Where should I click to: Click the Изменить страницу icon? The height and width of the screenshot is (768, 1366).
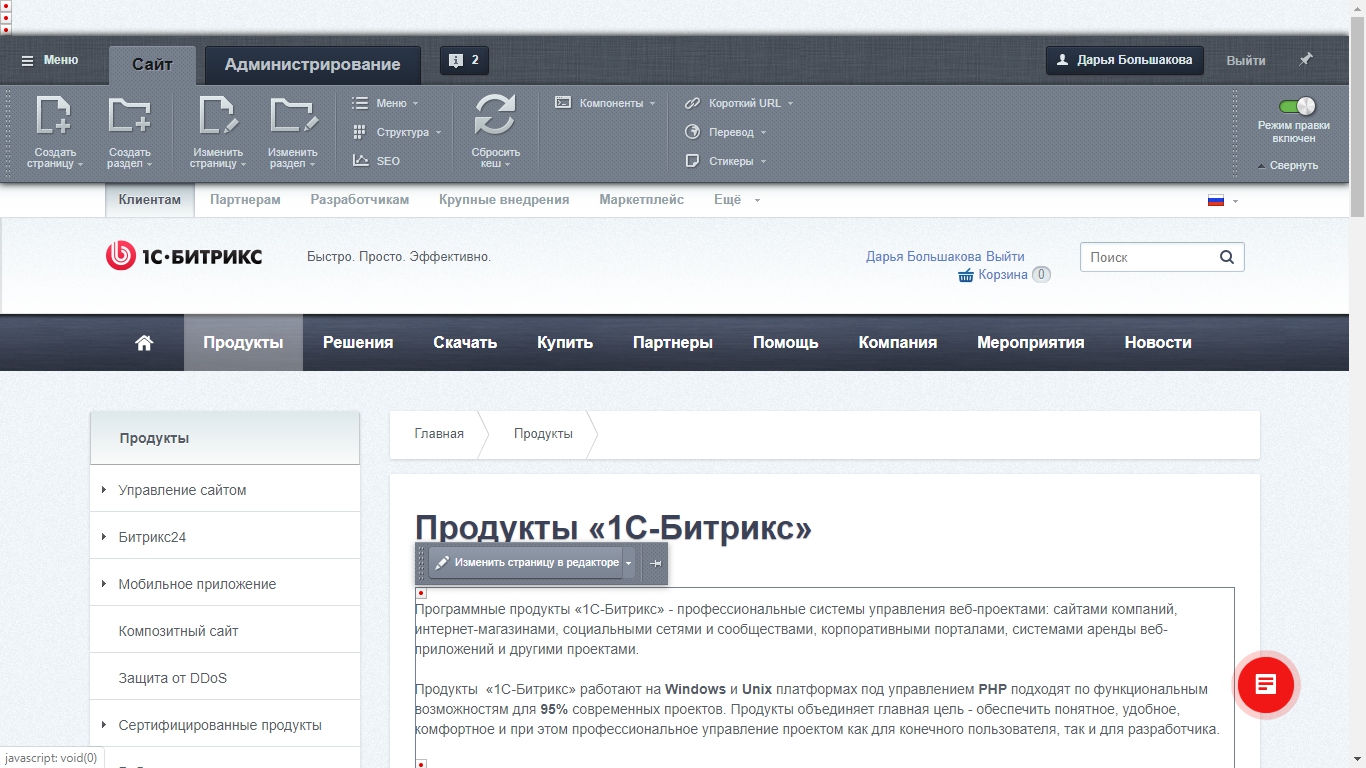[218, 116]
